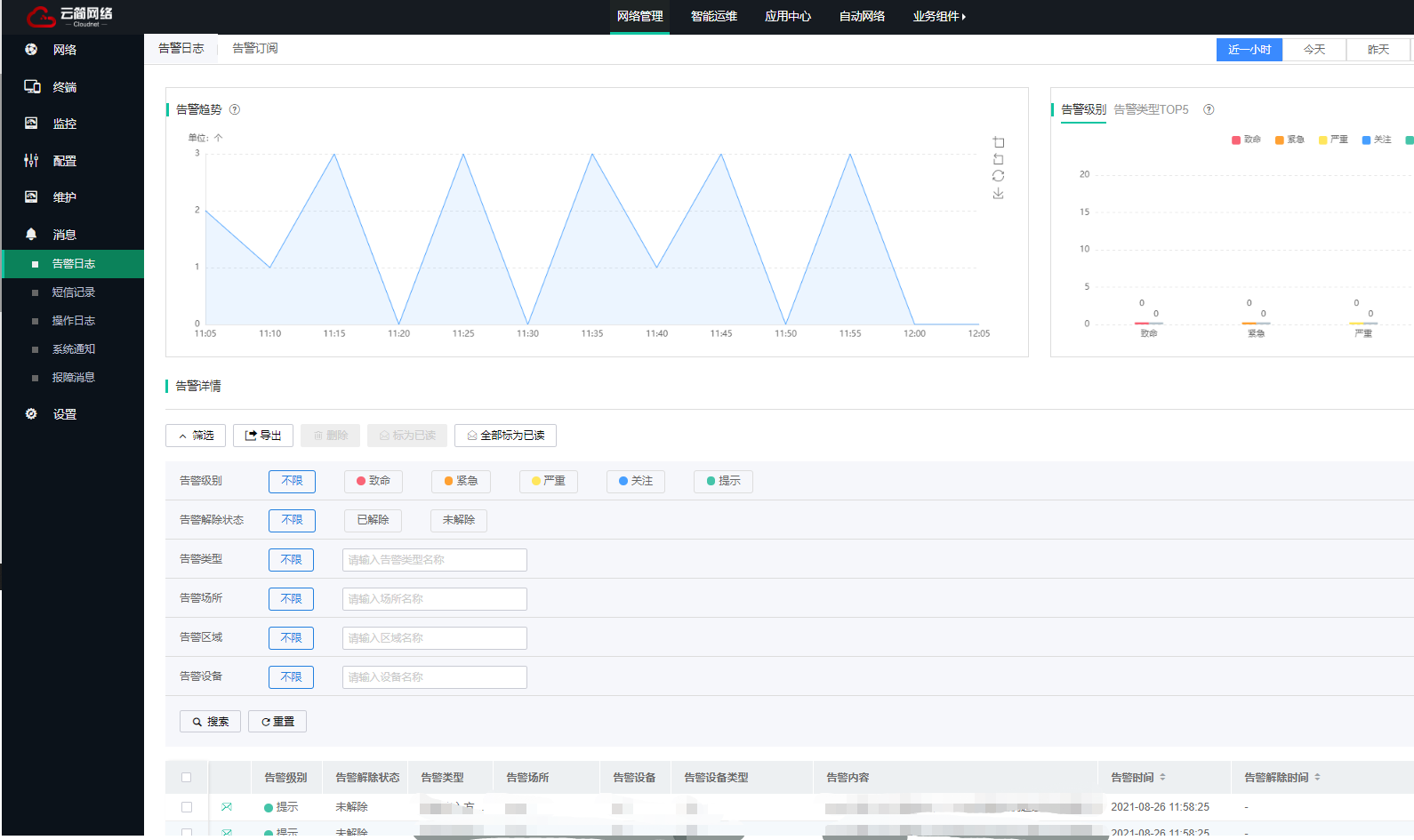Click the download icon on the trend chart

tap(998, 193)
